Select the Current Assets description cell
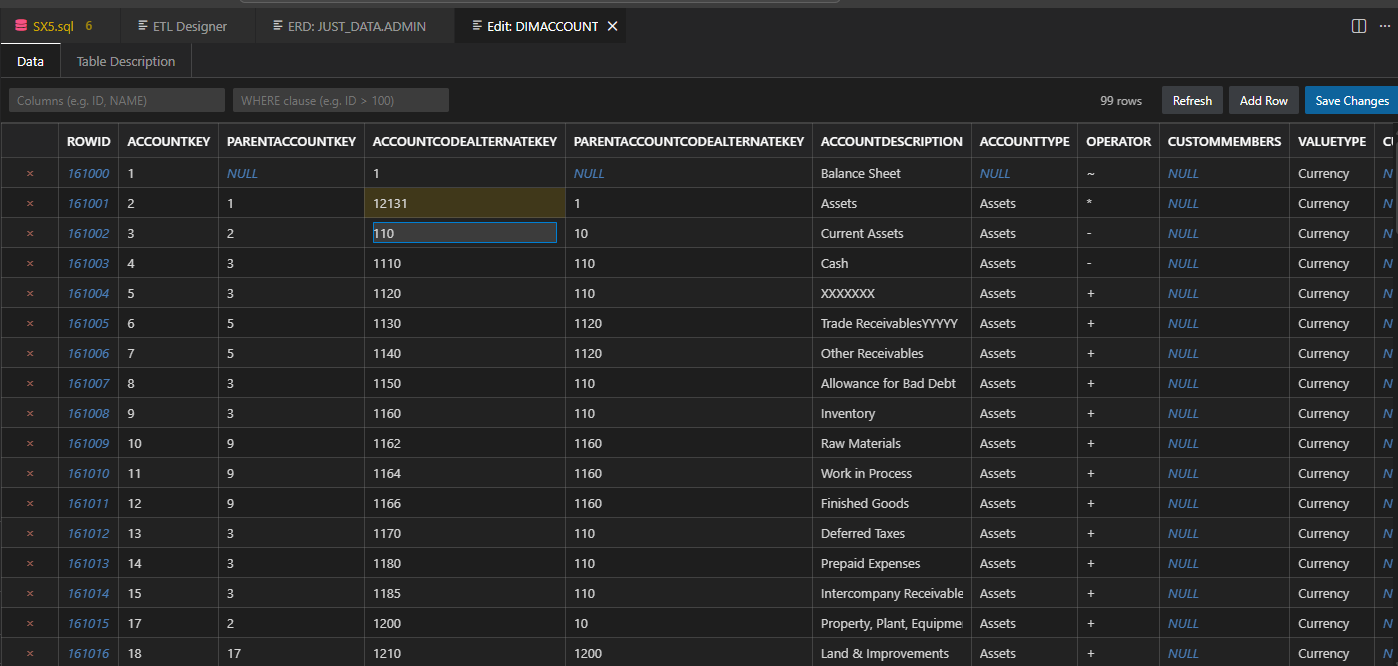This screenshot has width=1398, height=666. click(892, 233)
